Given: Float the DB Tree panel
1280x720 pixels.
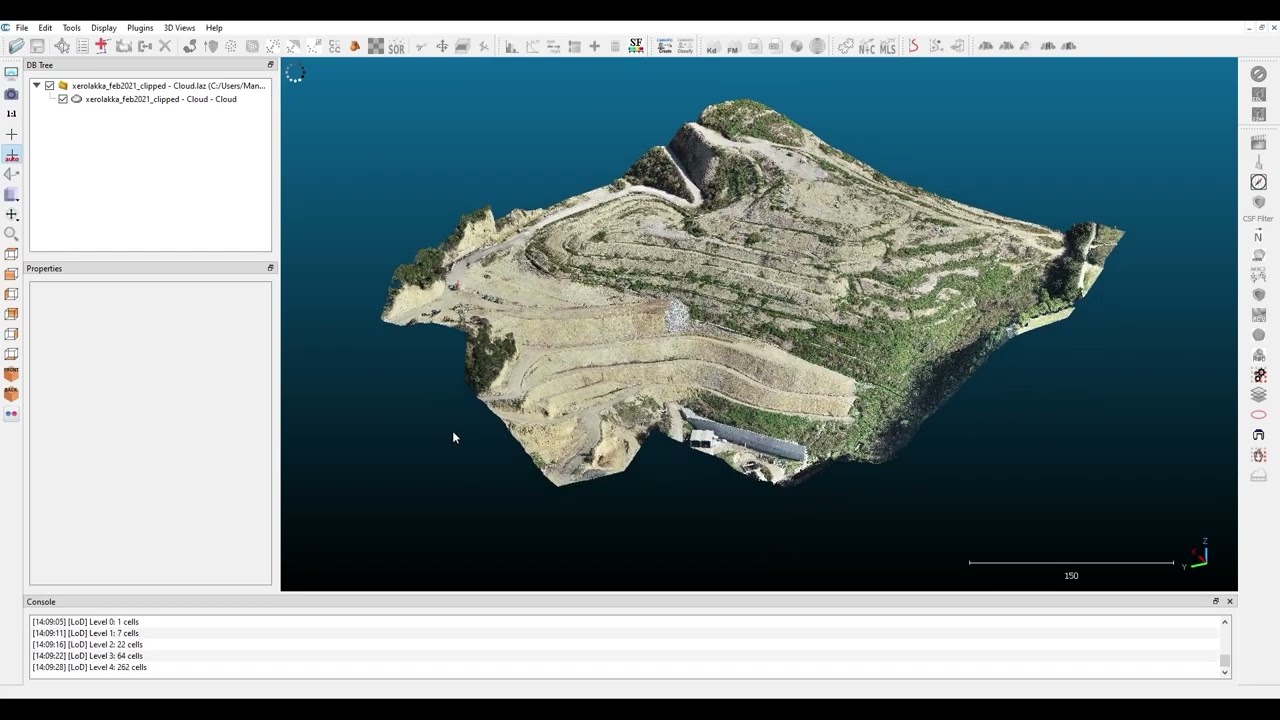Looking at the screenshot, I should (270, 65).
